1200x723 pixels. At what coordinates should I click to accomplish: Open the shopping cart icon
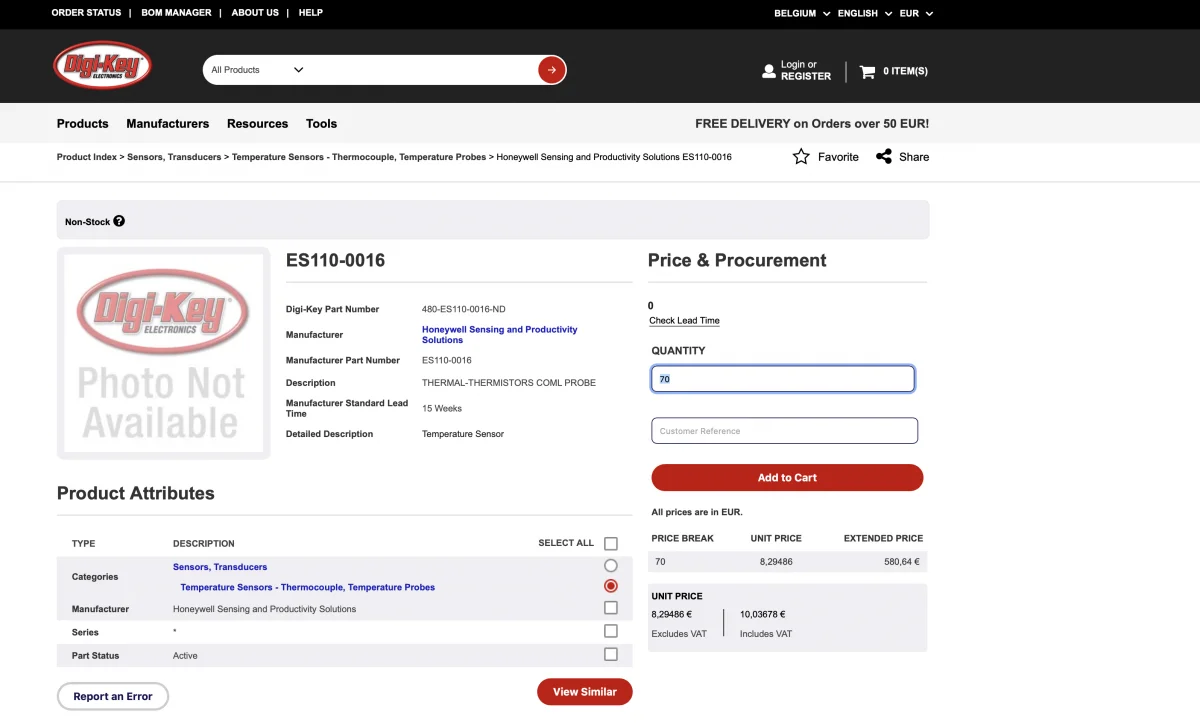point(867,71)
